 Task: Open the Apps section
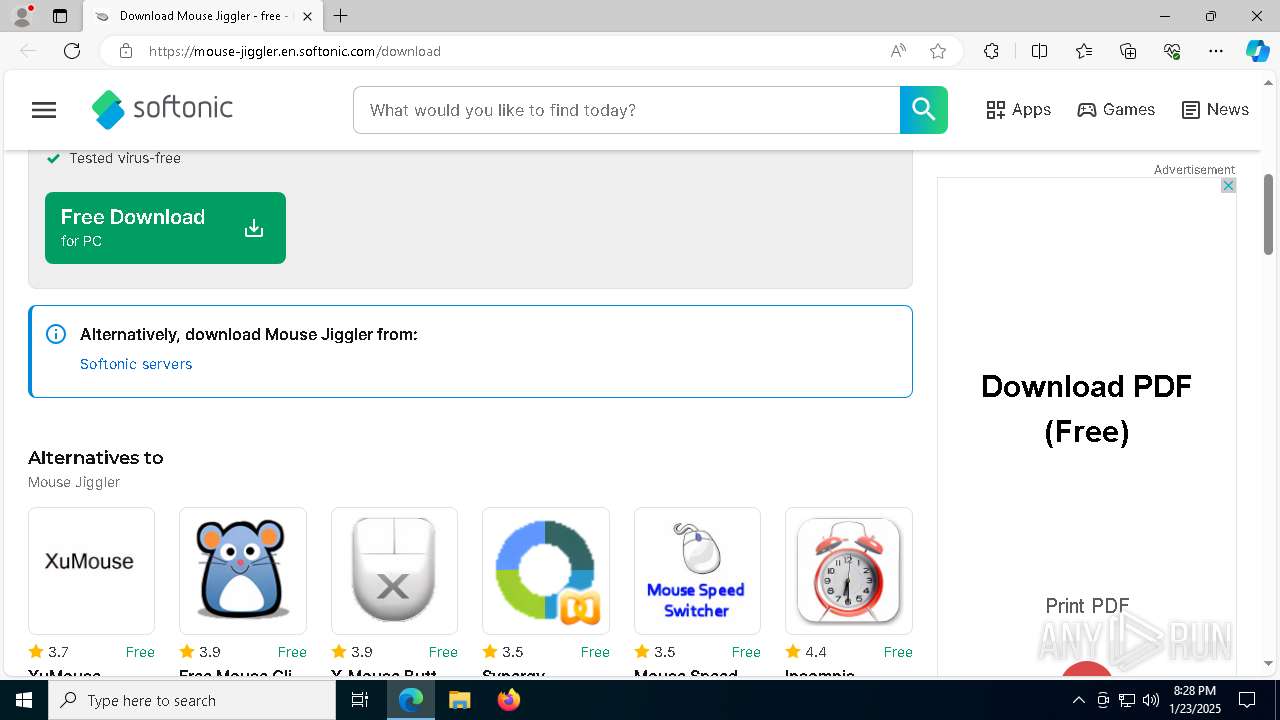click(1018, 110)
